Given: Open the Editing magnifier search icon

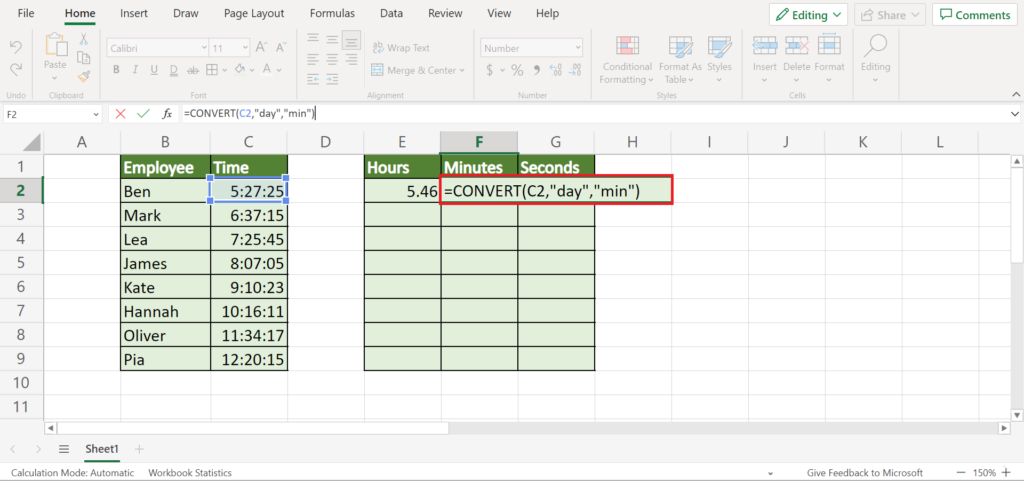Looking at the screenshot, I should pyautogui.click(x=875, y=46).
